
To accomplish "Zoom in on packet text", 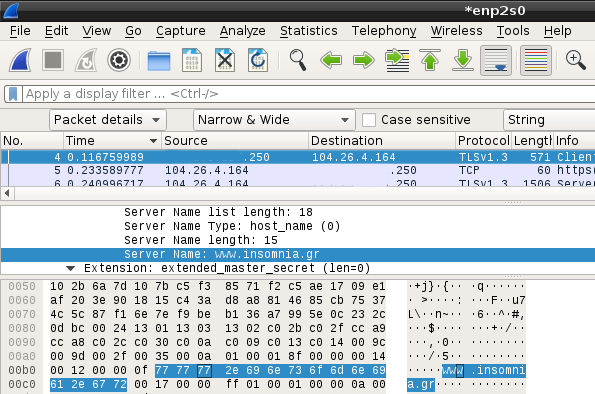I will 576,60.
